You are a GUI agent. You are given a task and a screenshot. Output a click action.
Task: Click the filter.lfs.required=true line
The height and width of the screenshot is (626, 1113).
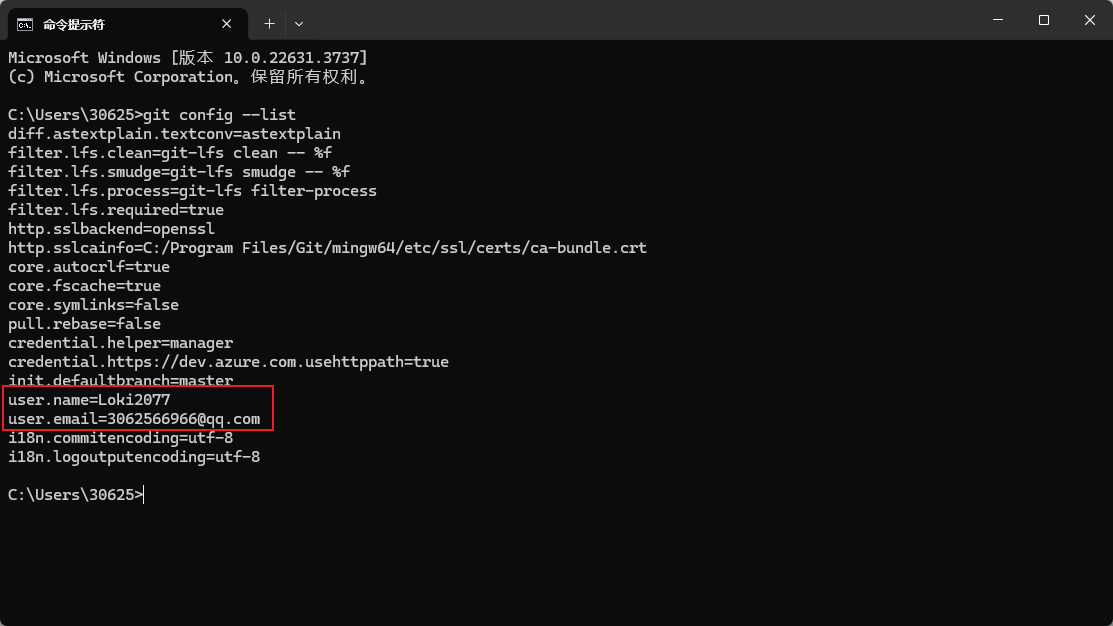116,210
